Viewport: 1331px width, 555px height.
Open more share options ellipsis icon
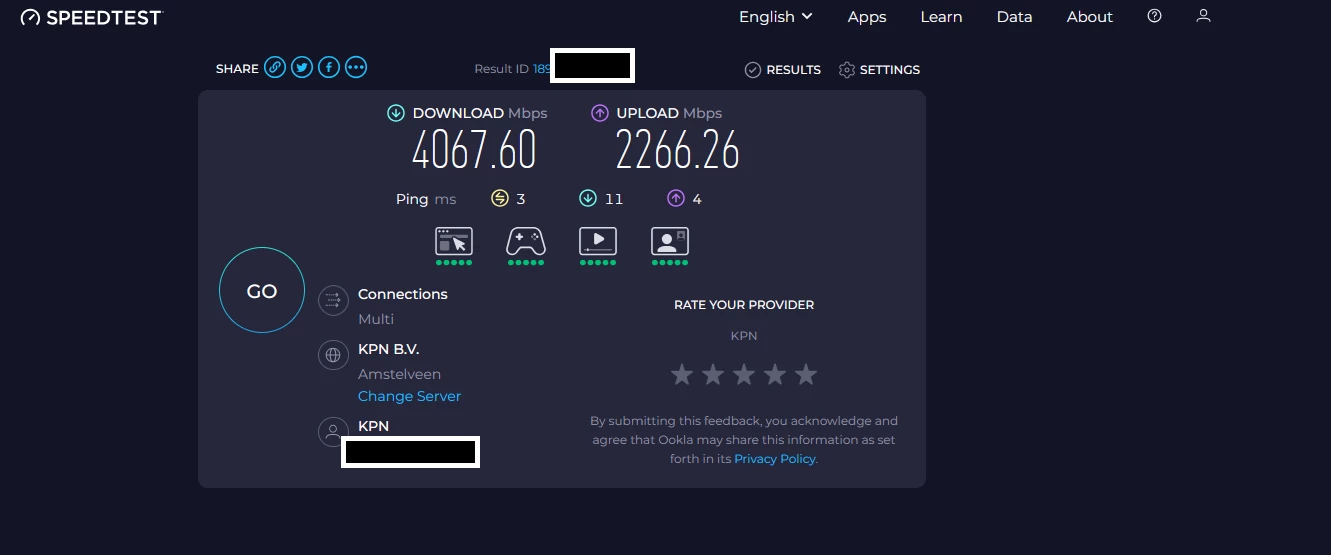tap(356, 68)
